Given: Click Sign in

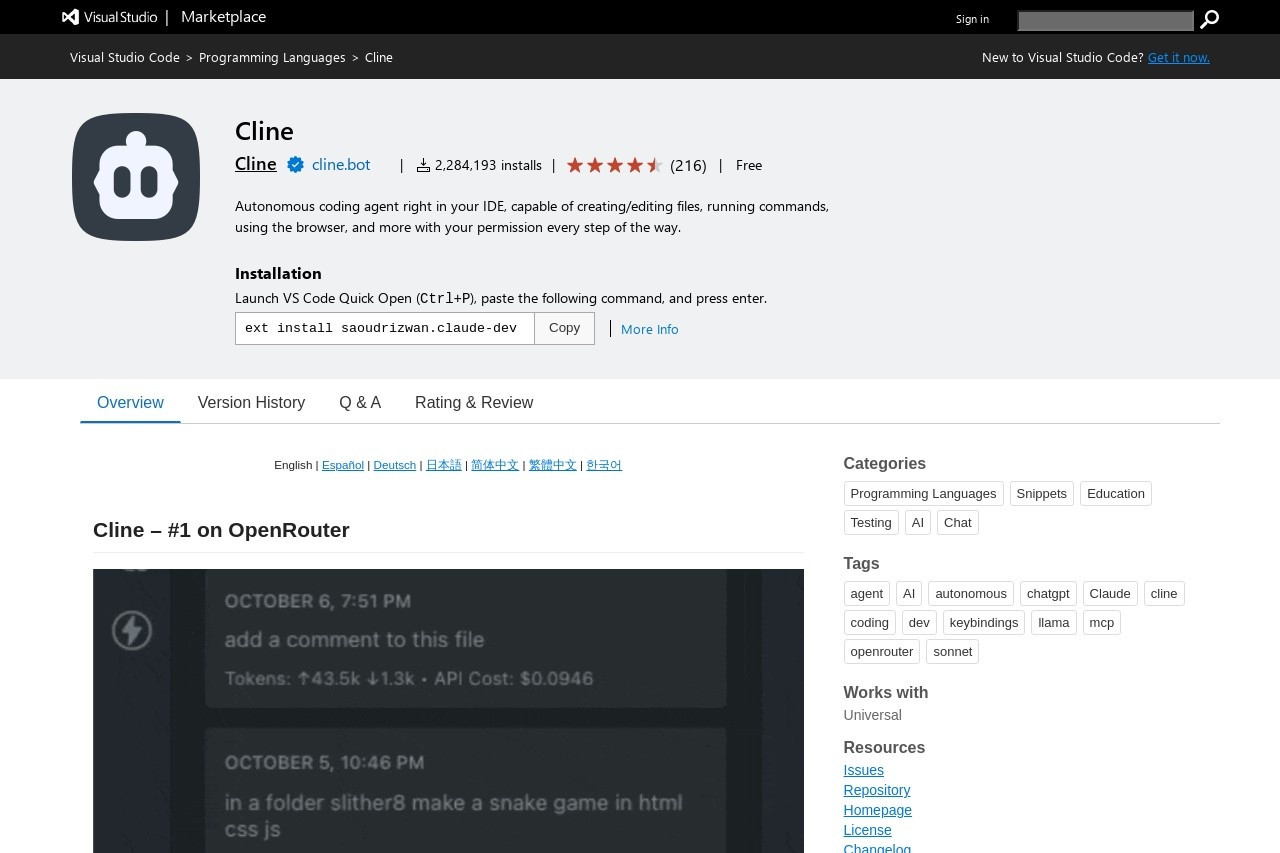Looking at the screenshot, I should click(972, 19).
